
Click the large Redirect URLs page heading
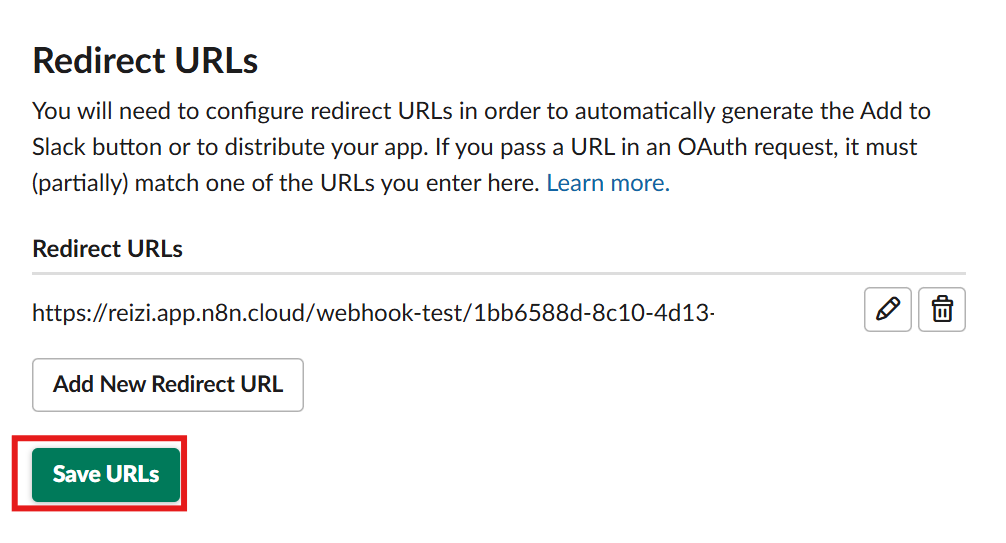pos(146,61)
